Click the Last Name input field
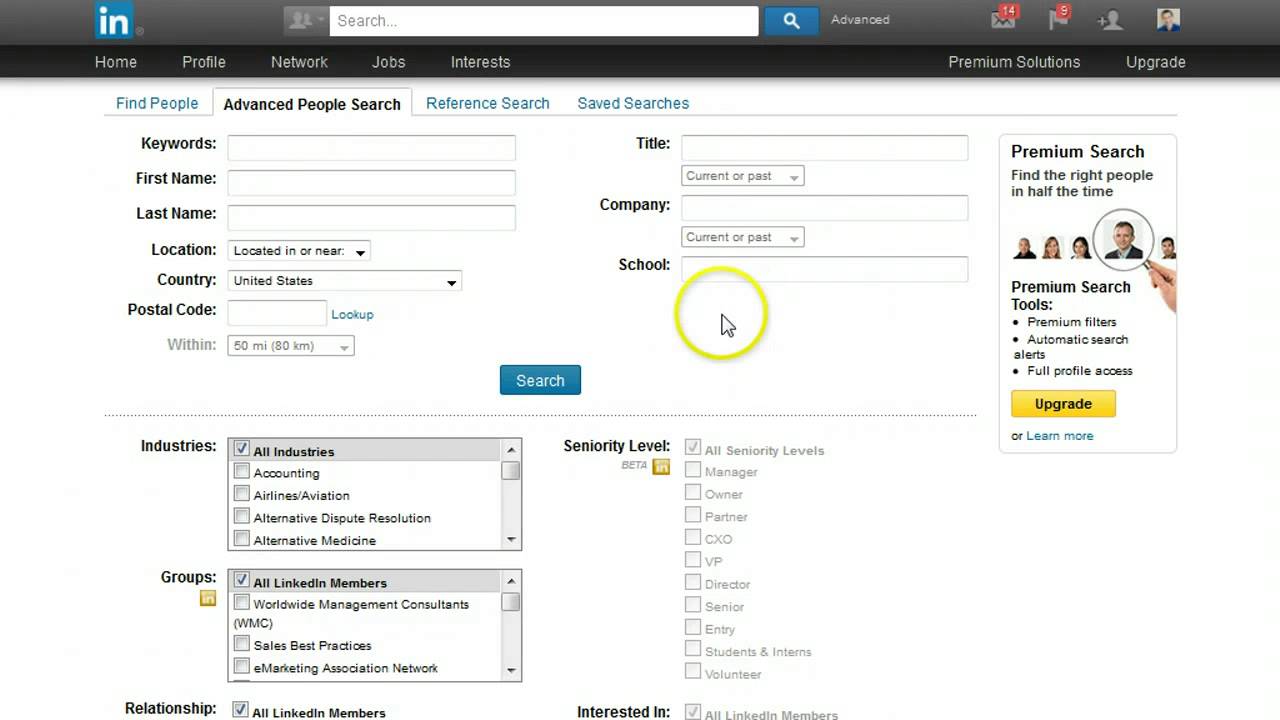This screenshot has height=720, width=1280. tap(371, 218)
